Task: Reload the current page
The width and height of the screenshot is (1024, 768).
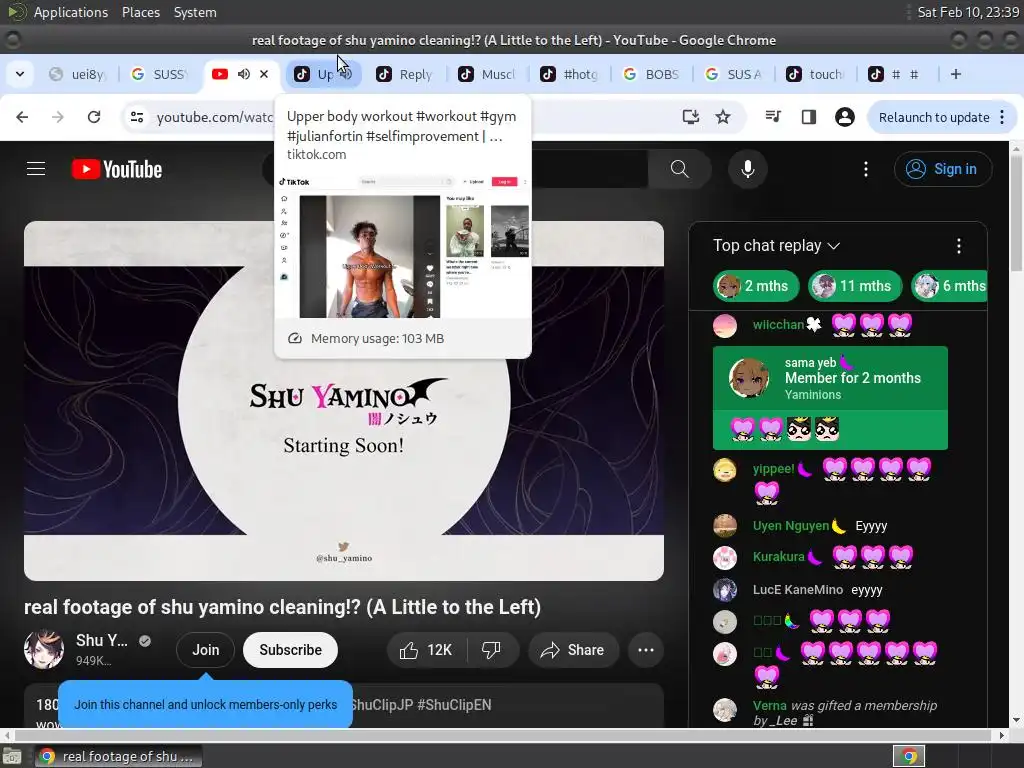Action: coord(94,117)
